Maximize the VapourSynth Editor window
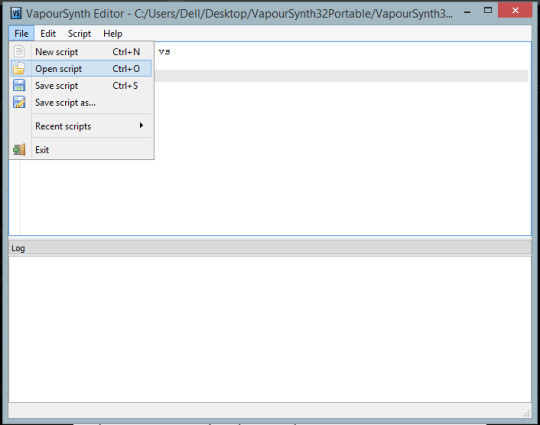 [x=488, y=10]
